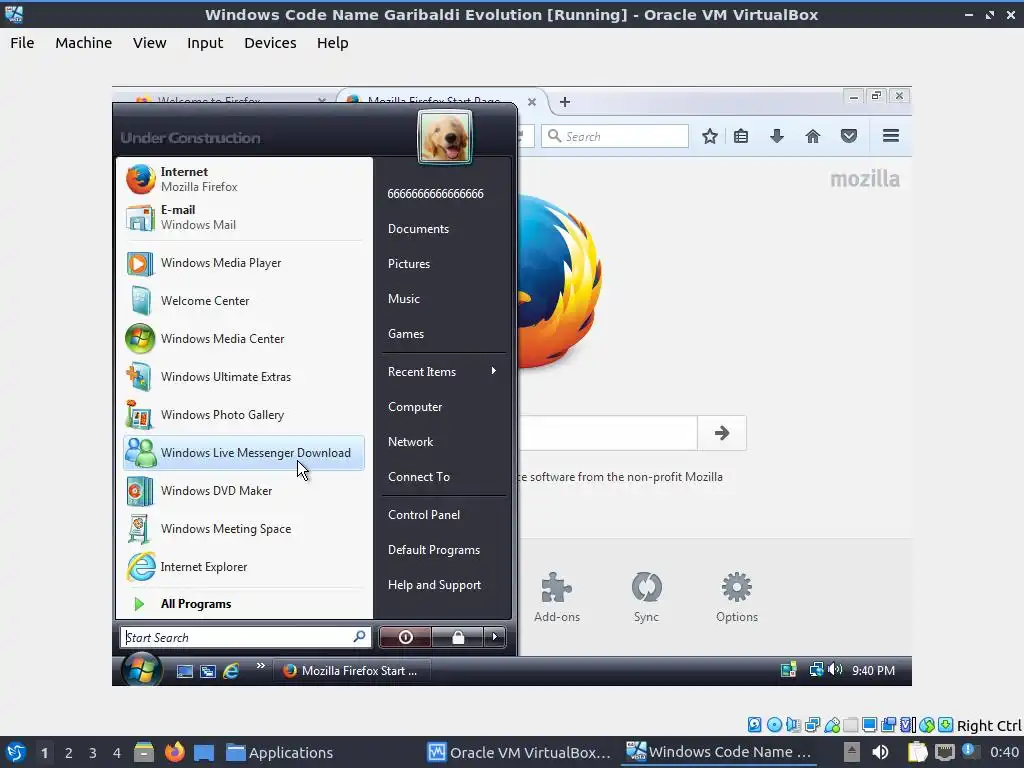
Task: Open Games from Start menu
Action: [x=406, y=334]
